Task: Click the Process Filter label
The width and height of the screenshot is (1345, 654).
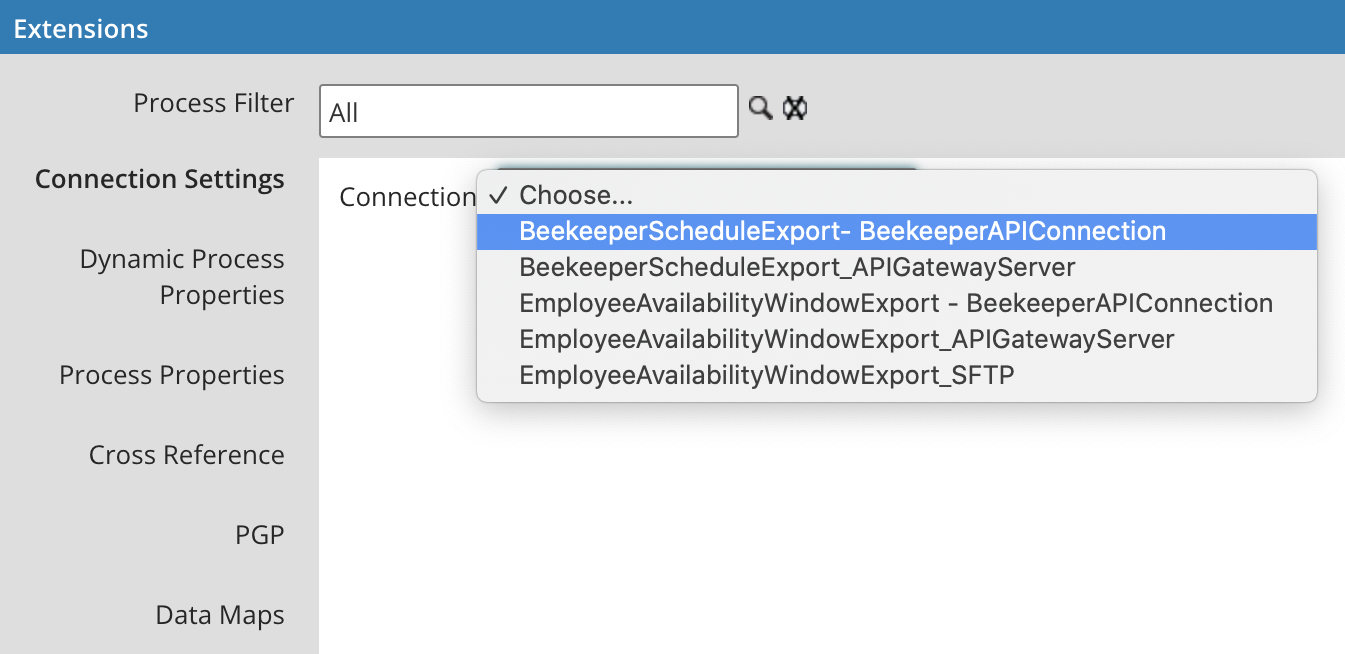Action: (214, 103)
